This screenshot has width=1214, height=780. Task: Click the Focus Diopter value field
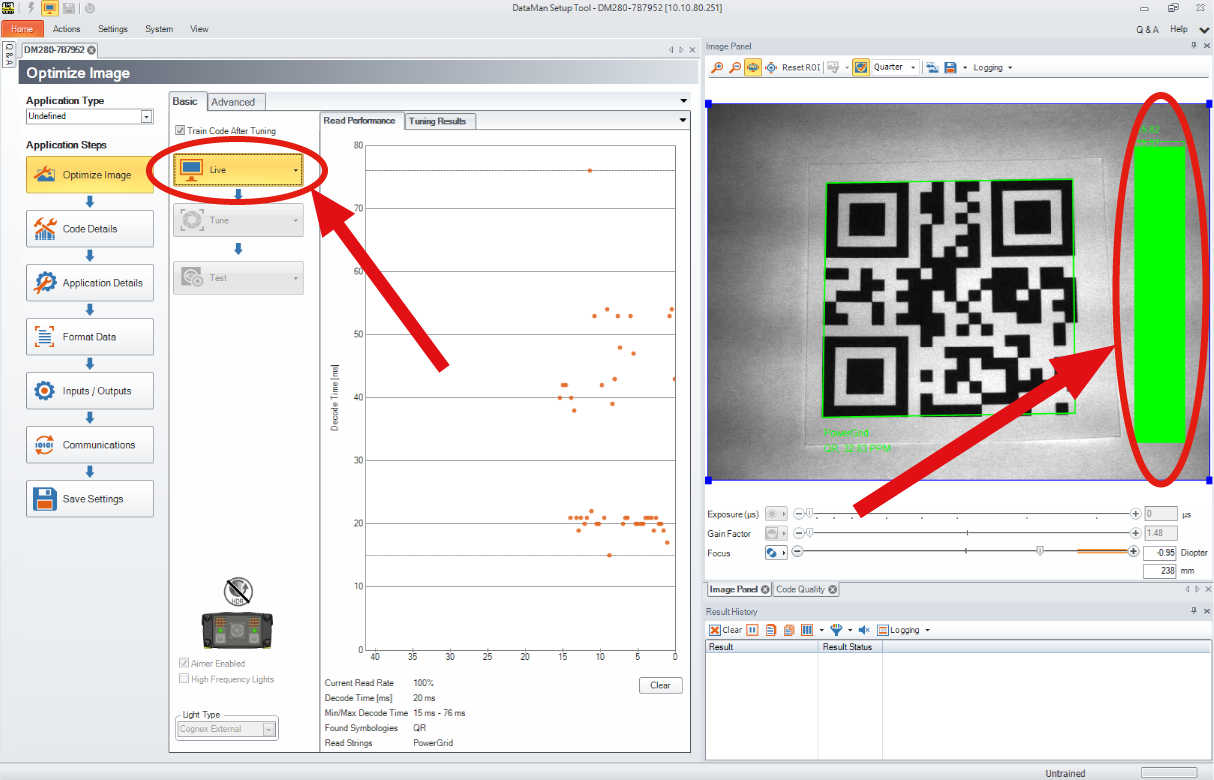click(1161, 552)
